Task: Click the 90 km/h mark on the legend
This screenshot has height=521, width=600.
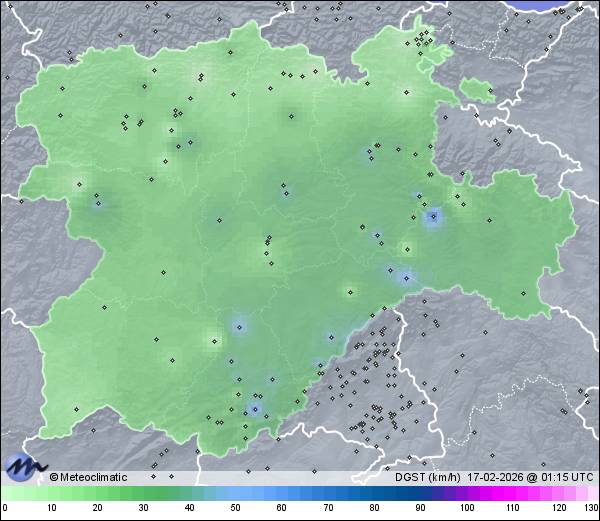Action: click(x=419, y=508)
